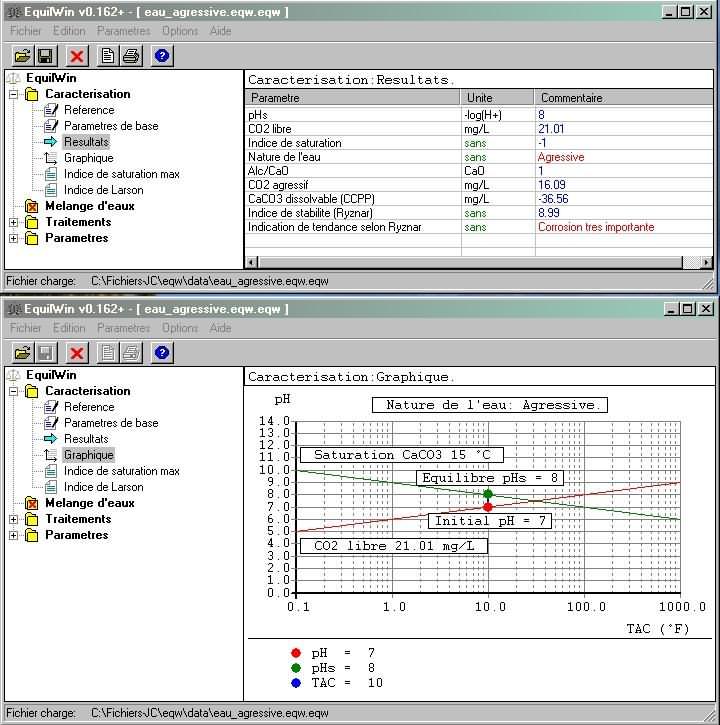Viewport: 720px width, 725px height.
Task: Expand Parametres node in top window tree
Action: pos(13,239)
